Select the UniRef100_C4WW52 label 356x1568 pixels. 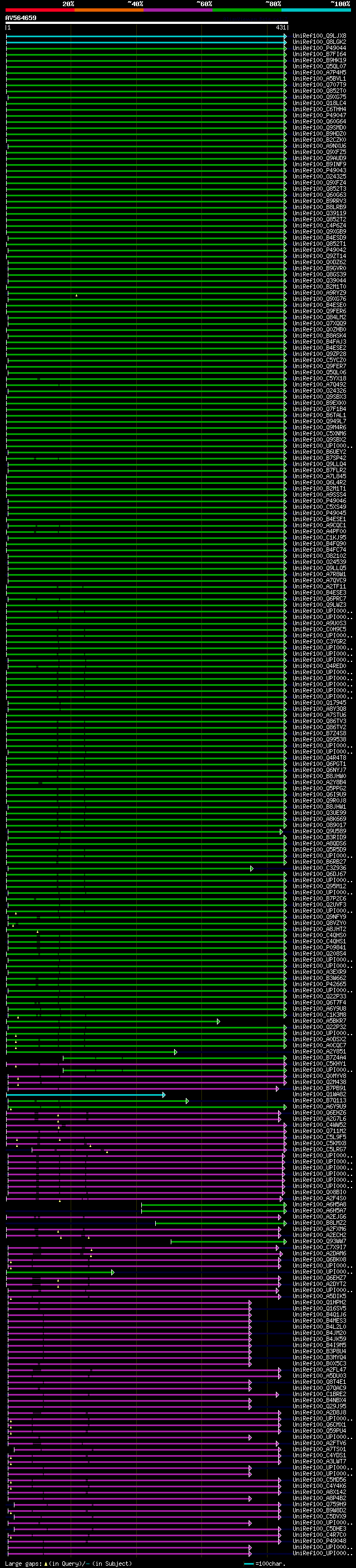point(319,1125)
